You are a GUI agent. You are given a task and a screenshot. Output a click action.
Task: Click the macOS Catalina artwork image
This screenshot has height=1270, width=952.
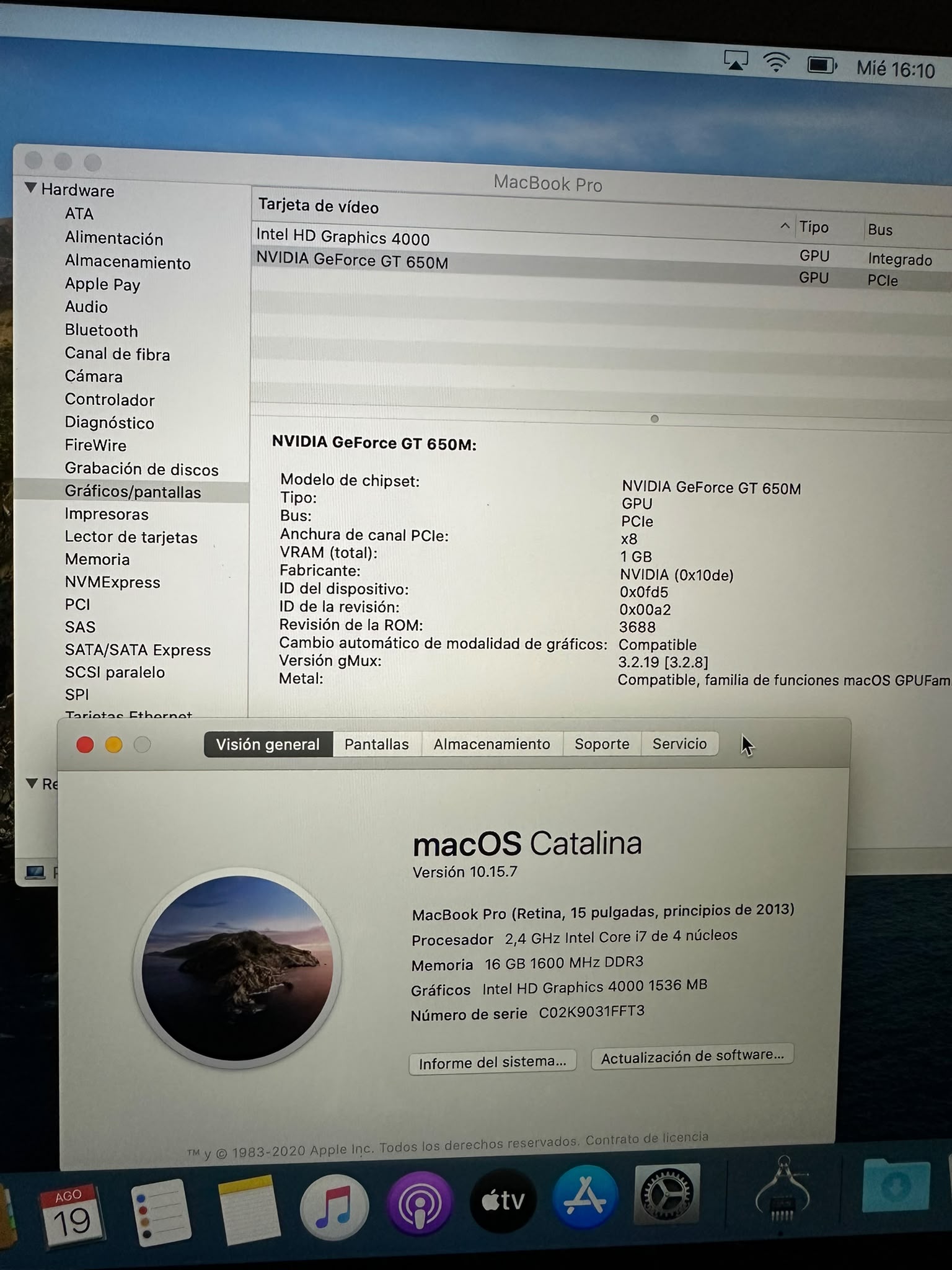[x=237, y=967]
